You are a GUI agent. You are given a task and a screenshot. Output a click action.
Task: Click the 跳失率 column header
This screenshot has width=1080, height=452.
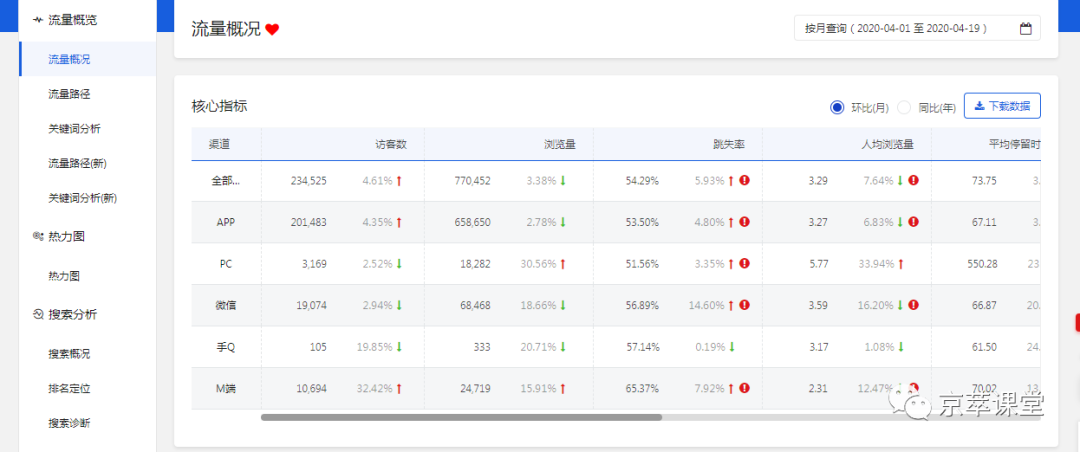pos(727,144)
